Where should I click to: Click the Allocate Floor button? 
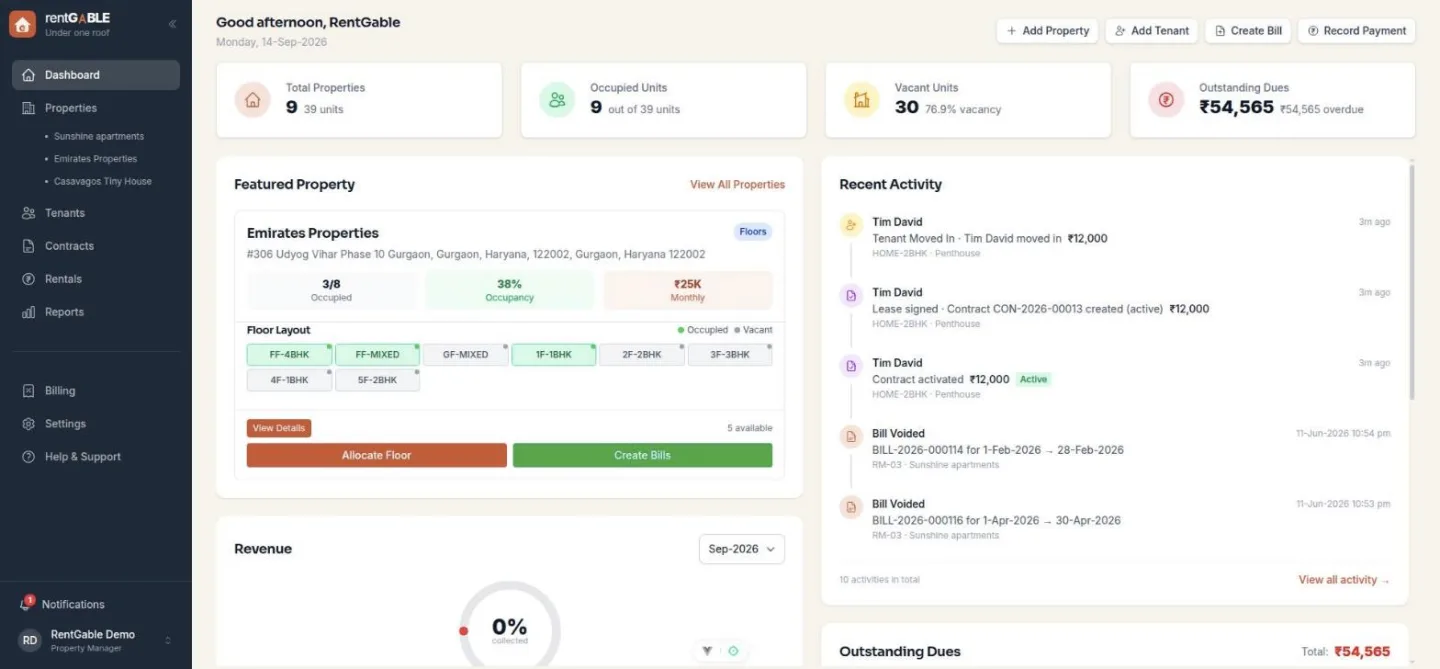click(377, 455)
